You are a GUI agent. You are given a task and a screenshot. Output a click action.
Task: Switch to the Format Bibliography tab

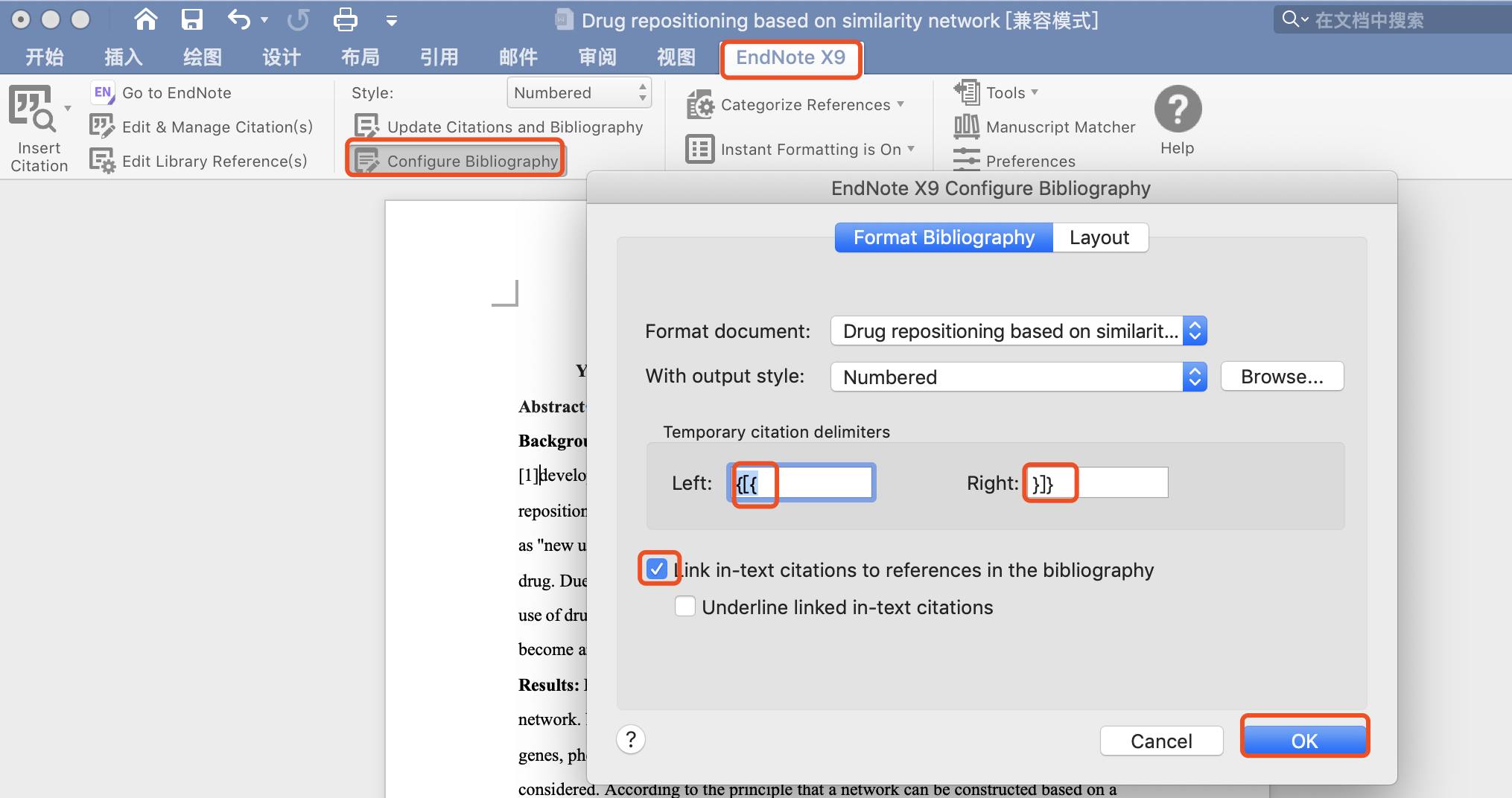(x=944, y=237)
